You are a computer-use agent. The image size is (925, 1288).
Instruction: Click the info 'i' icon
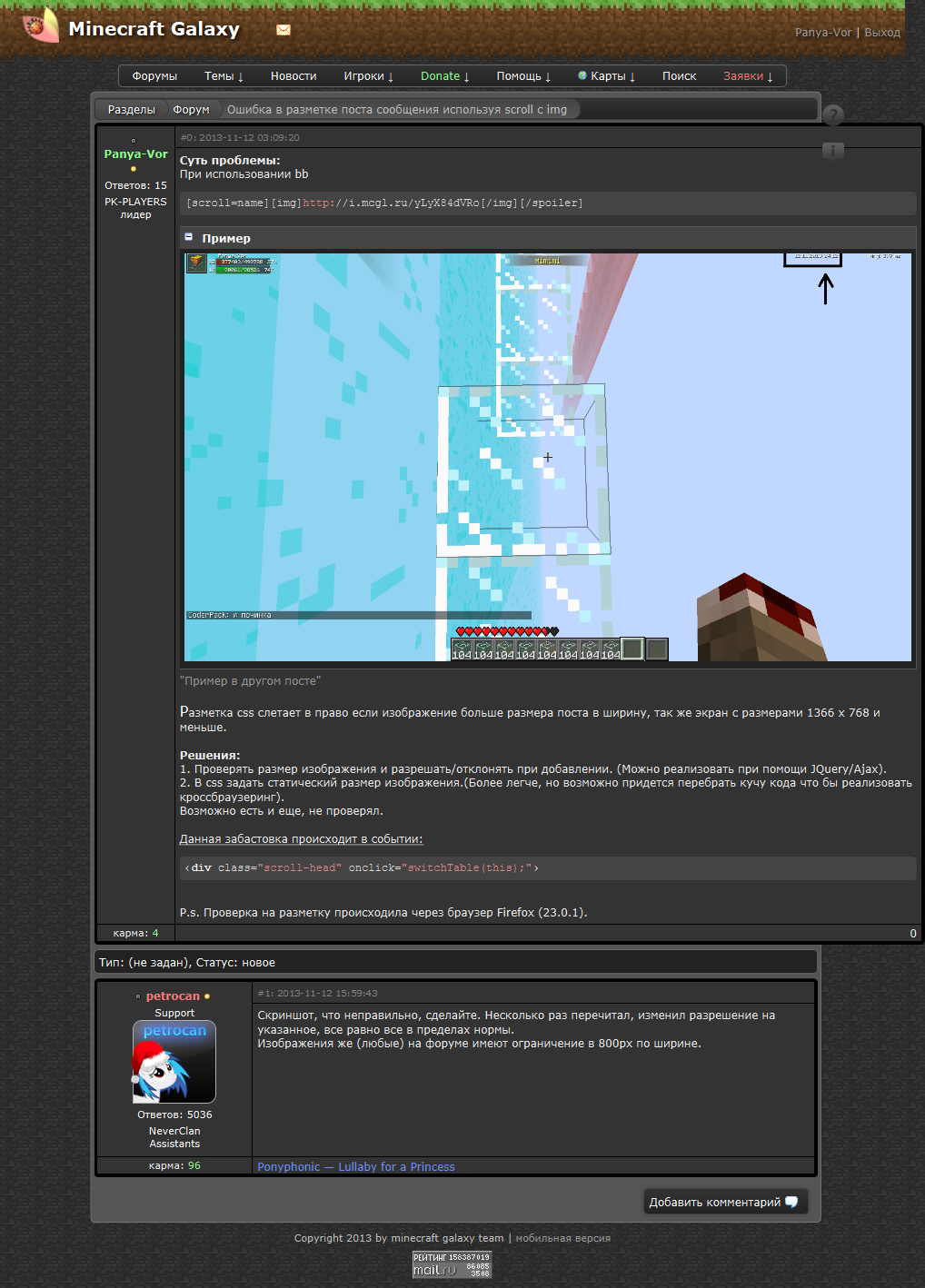pos(833,151)
